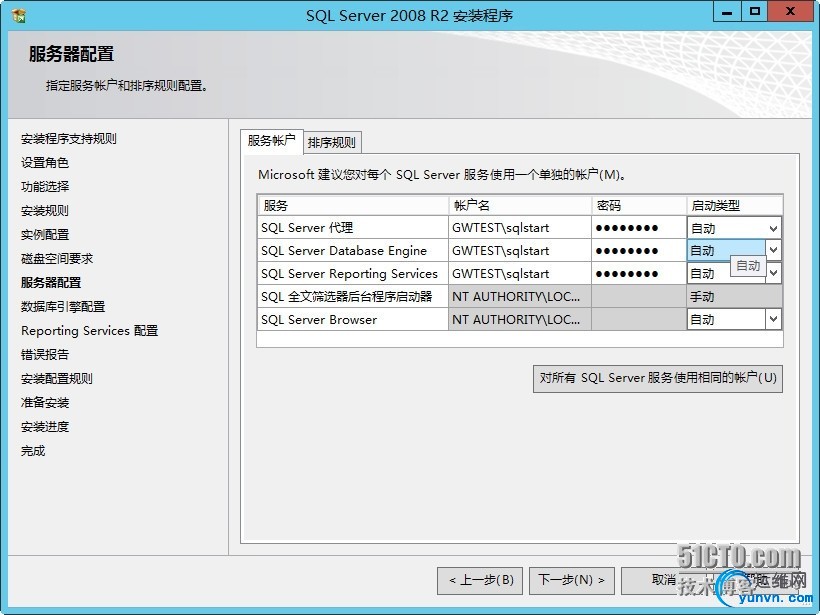Maximize the setup window
The image size is (820, 615).
755,12
